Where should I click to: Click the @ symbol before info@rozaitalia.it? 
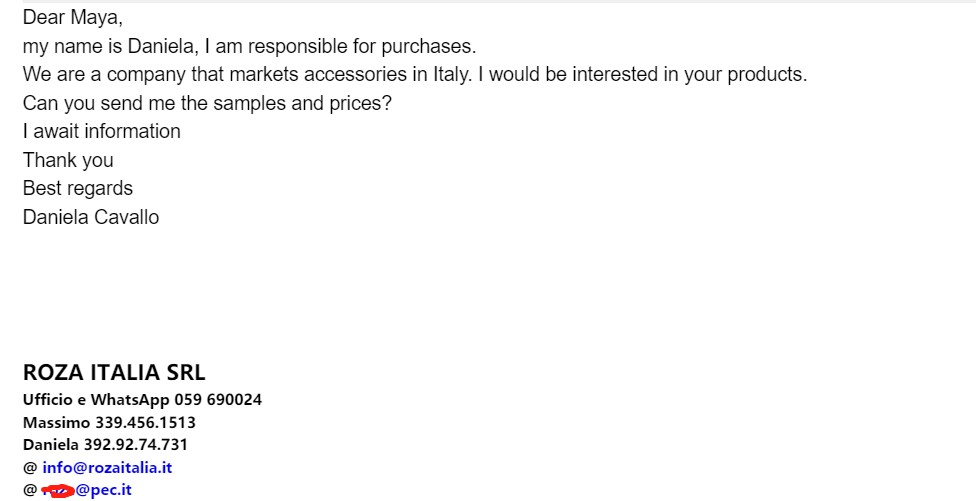pyautogui.click(x=30, y=468)
